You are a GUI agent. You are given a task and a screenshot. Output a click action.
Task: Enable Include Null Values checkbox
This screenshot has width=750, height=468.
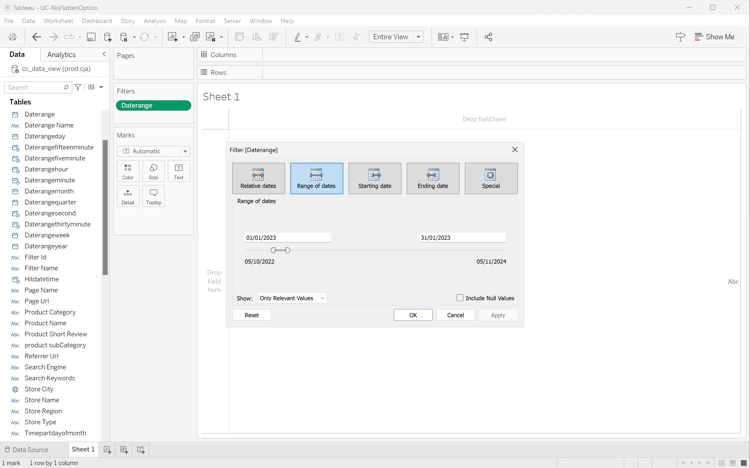click(x=460, y=298)
